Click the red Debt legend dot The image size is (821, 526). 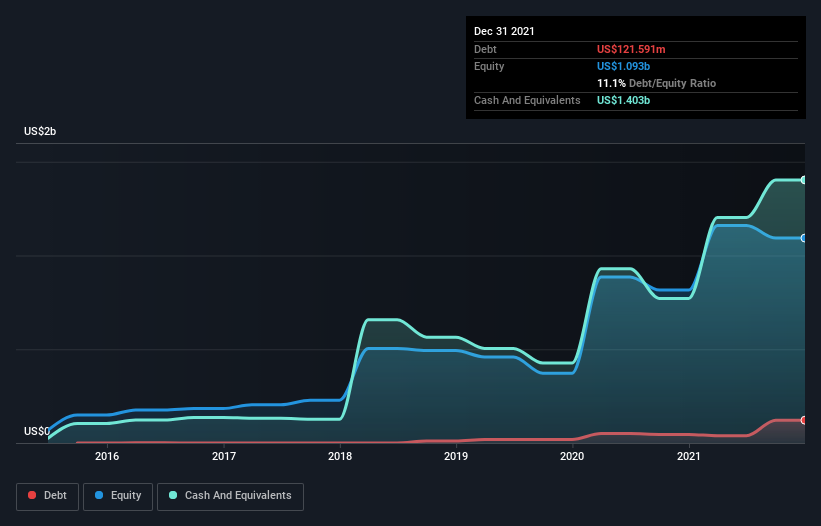[x=32, y=495]
